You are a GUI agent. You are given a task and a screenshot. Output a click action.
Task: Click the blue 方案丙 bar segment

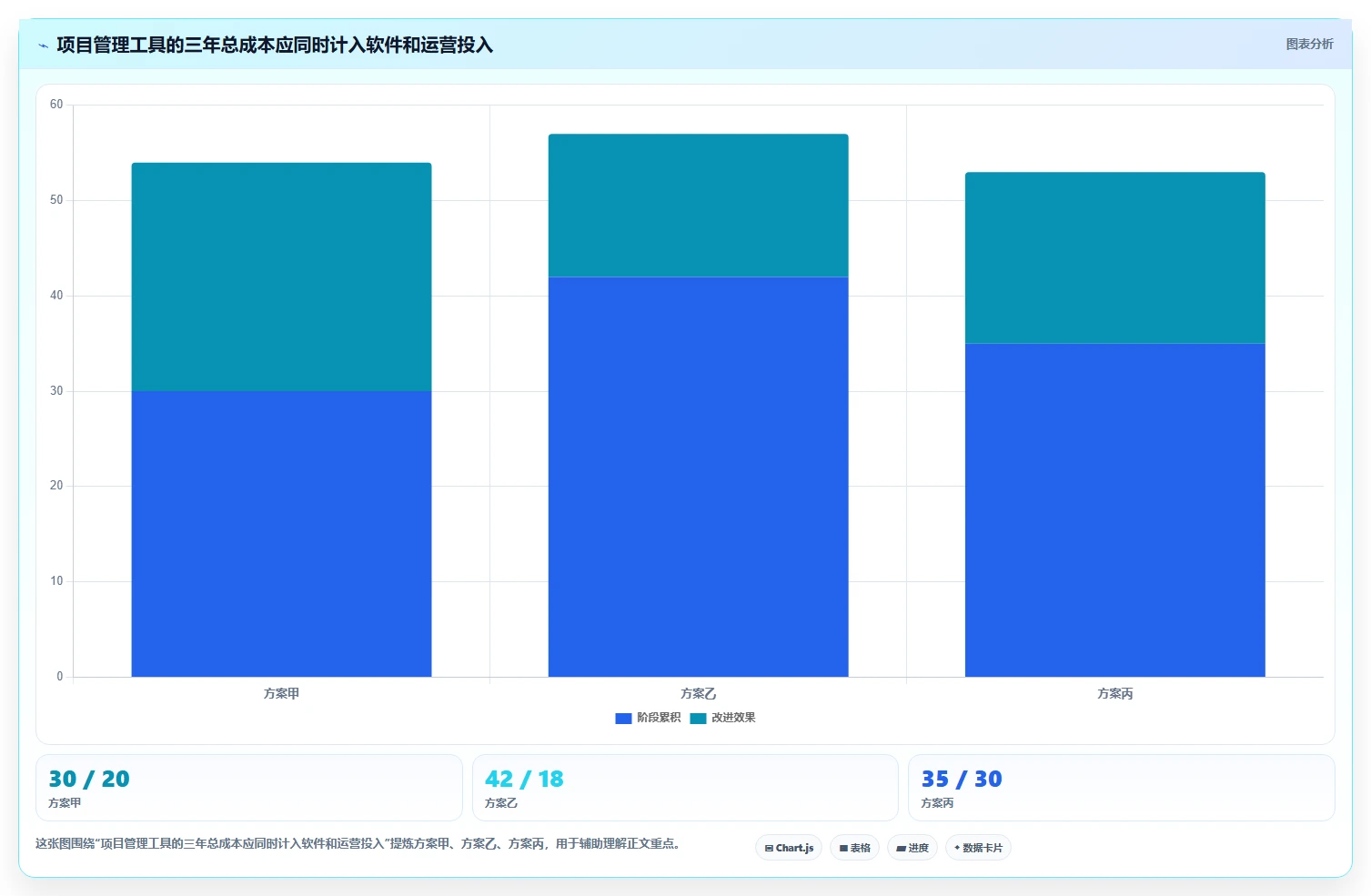(x=1114, y=509)
